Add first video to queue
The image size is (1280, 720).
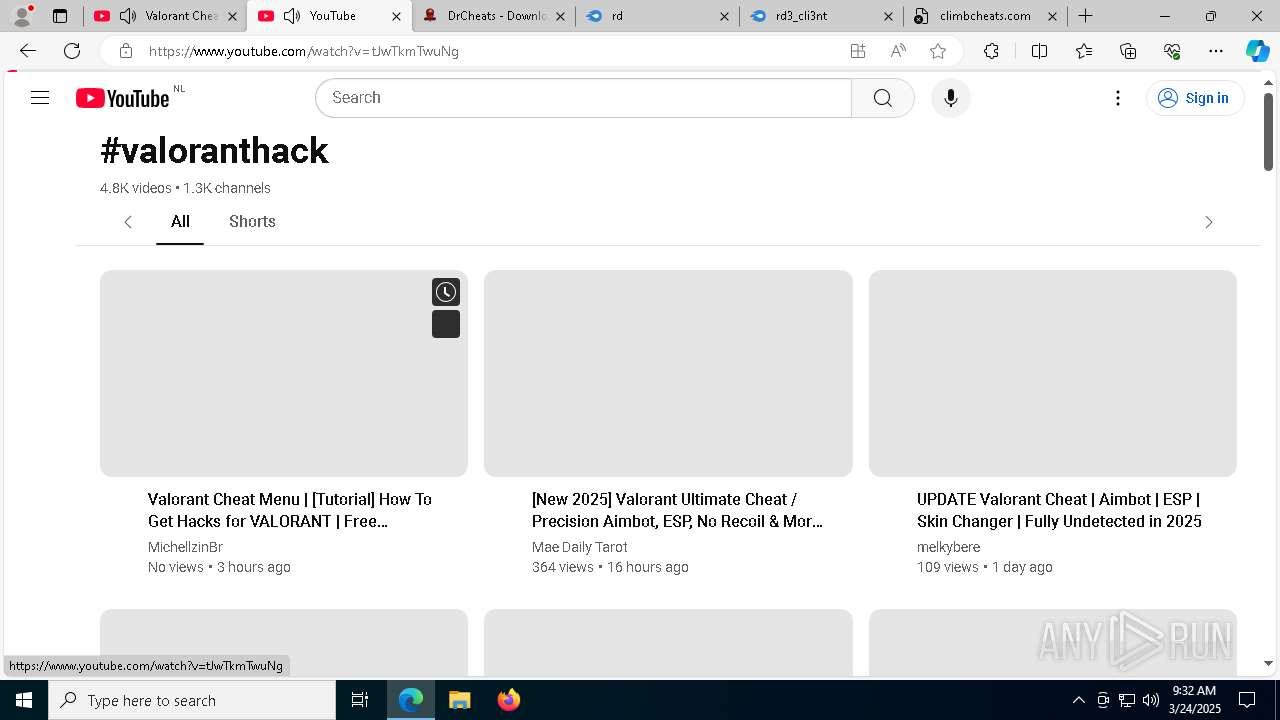(x=446, y=324)
